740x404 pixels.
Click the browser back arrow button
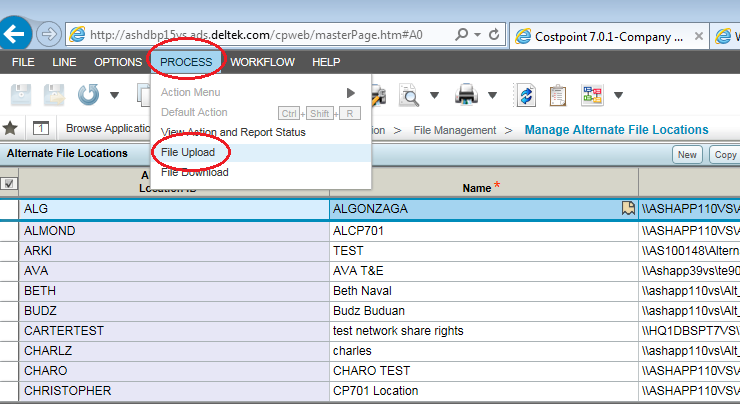[x=15, y=34]
